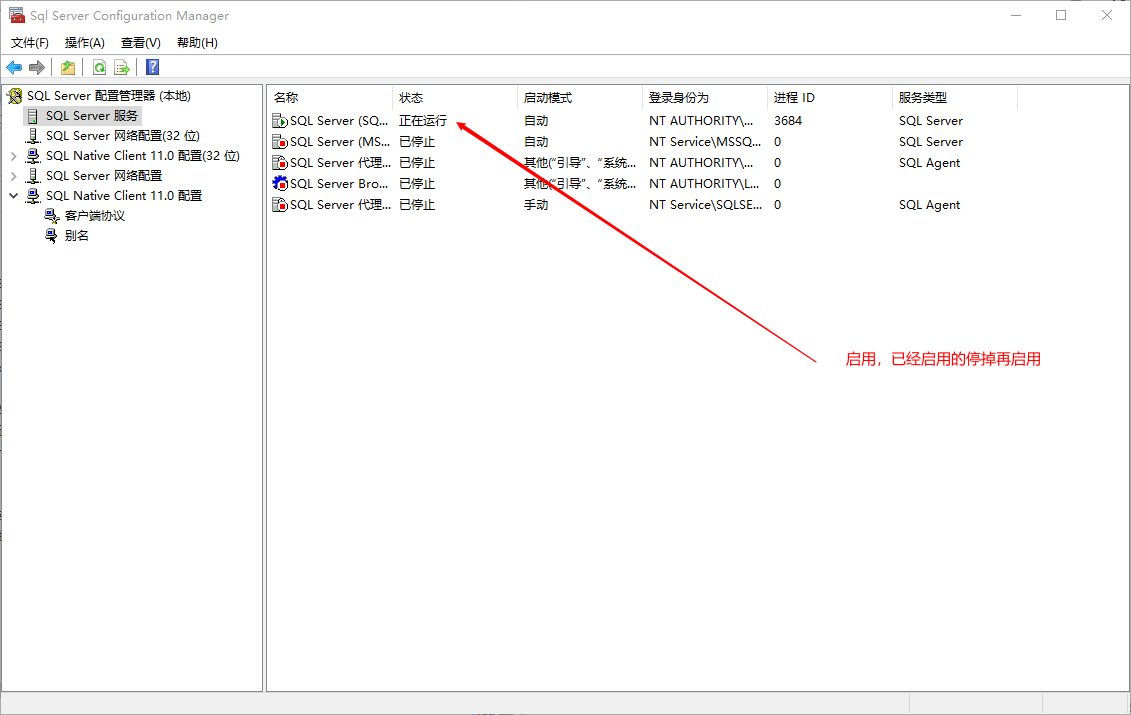Screen dimensions: 1131x715
Task: Click the NT AUTHORITY\L... login cell
Action: click(703, 184)
